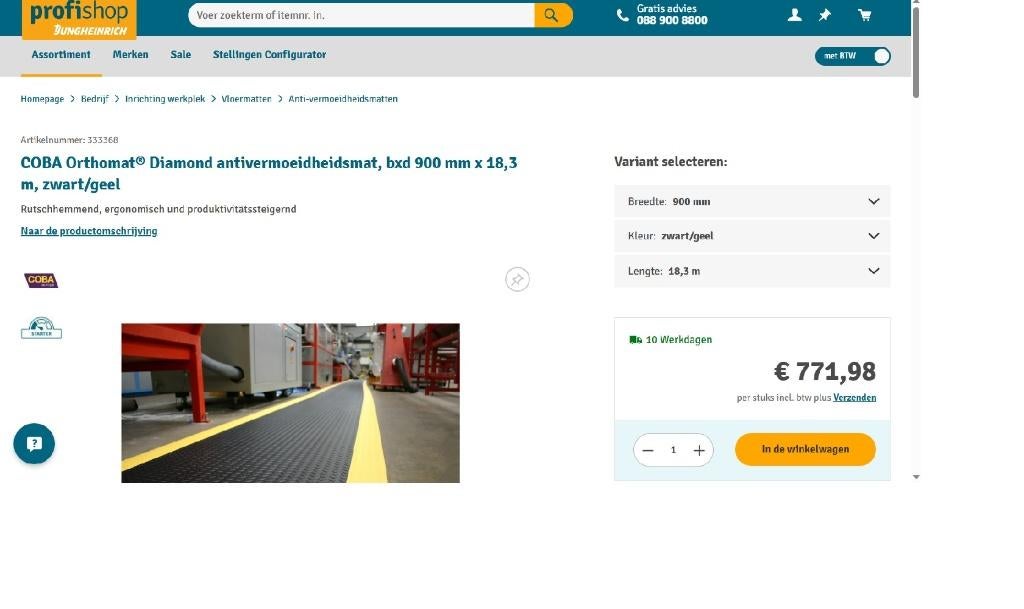This screenshot has width=1024, height=609.
Task: Click the 10 Werkdagen delivery text
Action: [x=679, y=339]
